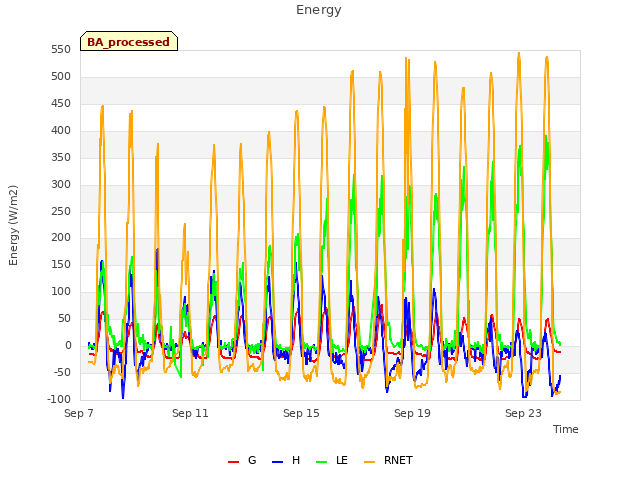Click the green LE legend color marker
The height and width of the screenshot is (480, 640).
pyautogui.click(x=322, y=462)
